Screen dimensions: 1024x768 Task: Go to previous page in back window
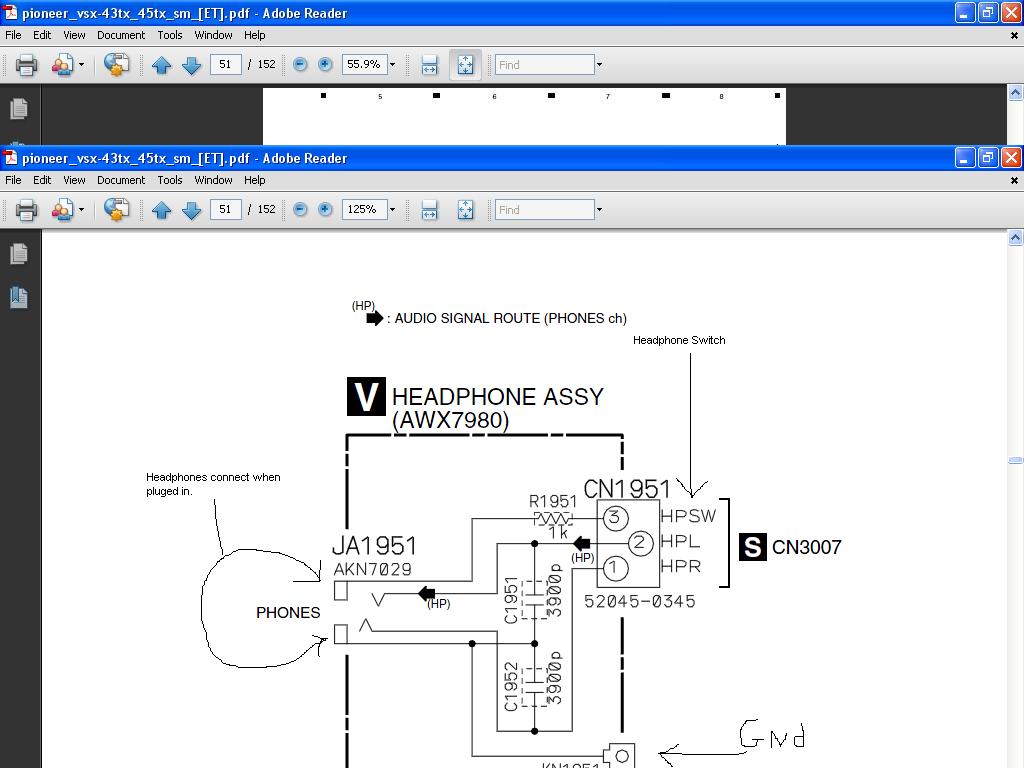pos(161,65)
